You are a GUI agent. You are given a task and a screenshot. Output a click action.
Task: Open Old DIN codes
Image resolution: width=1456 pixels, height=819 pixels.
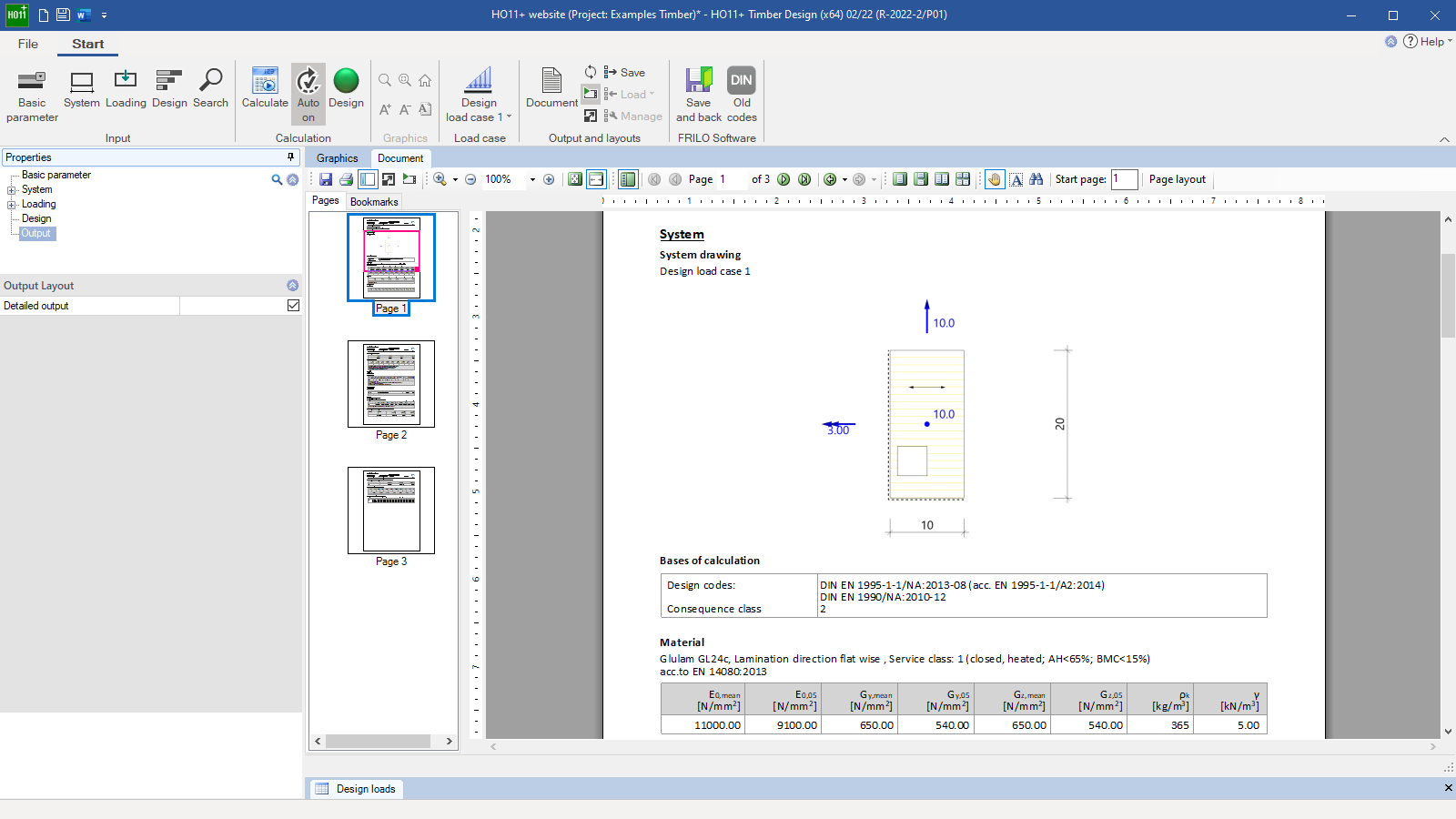742,95
